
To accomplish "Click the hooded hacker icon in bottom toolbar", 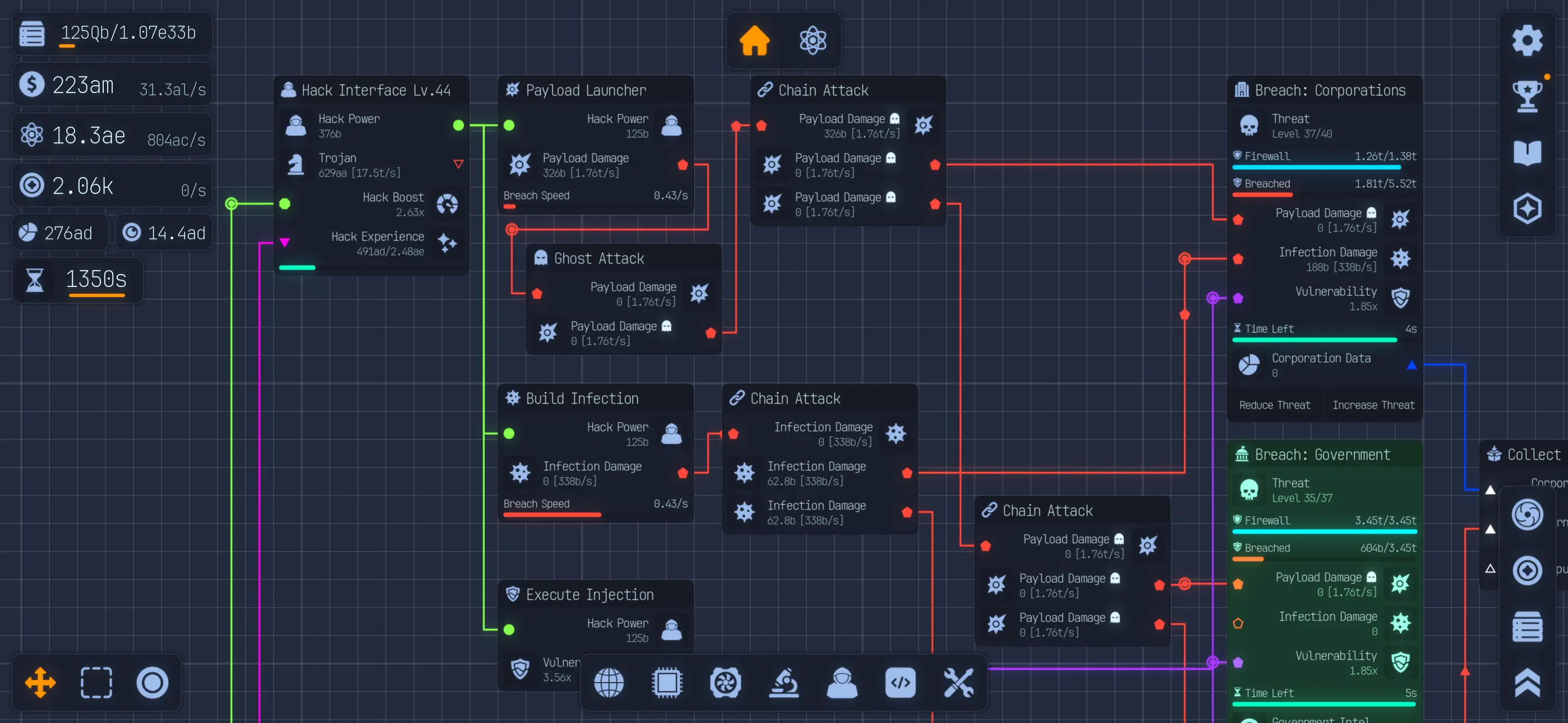I will [842, 683].
